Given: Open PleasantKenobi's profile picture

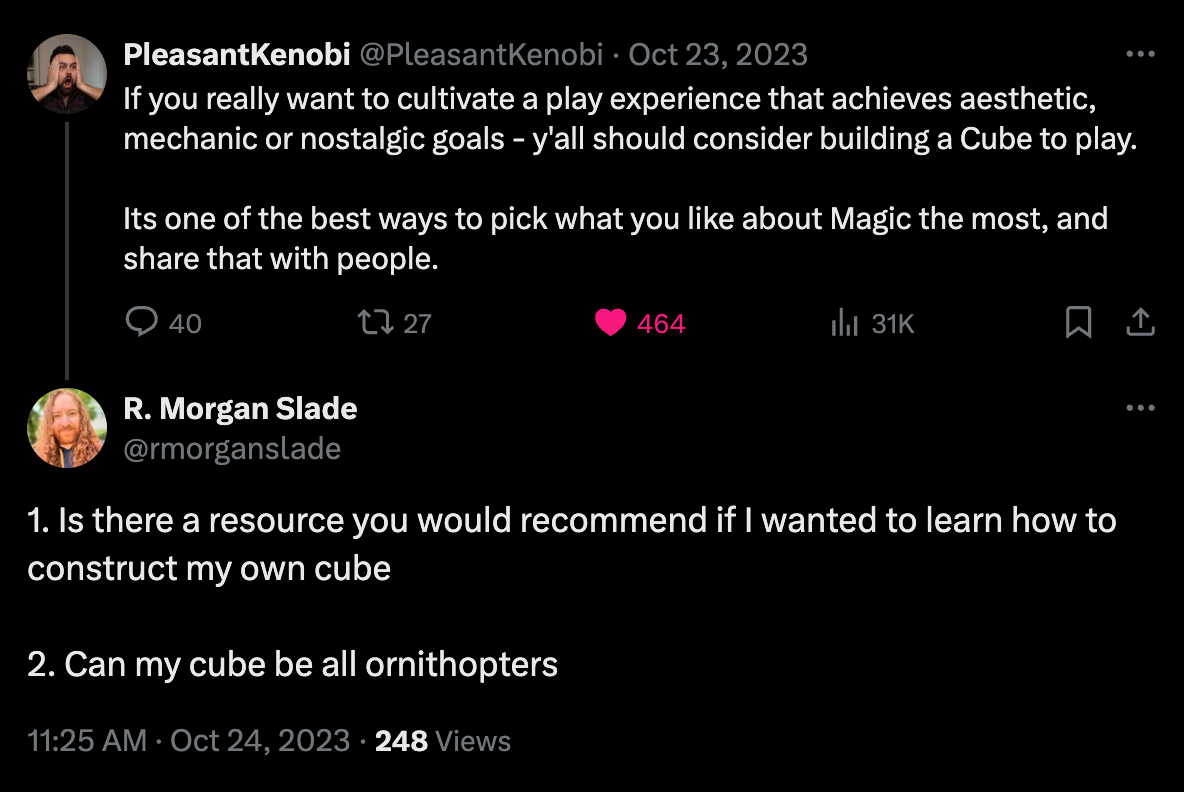Looking at the screenshot, I should 67,74.
